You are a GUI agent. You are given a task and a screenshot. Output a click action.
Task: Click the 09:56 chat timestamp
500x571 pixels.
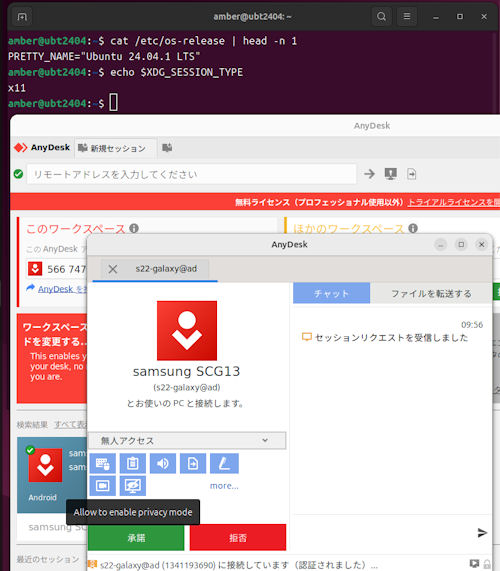tap(472, 324)
